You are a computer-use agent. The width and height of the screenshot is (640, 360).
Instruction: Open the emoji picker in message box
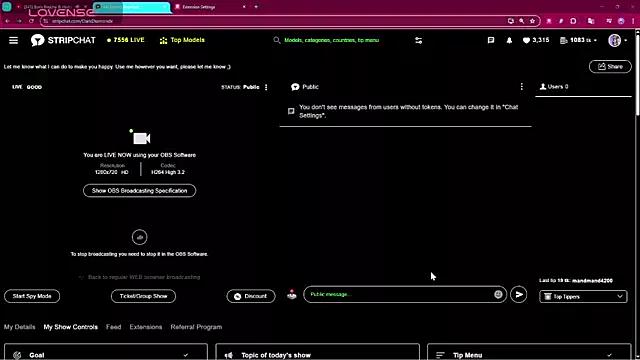498,294
